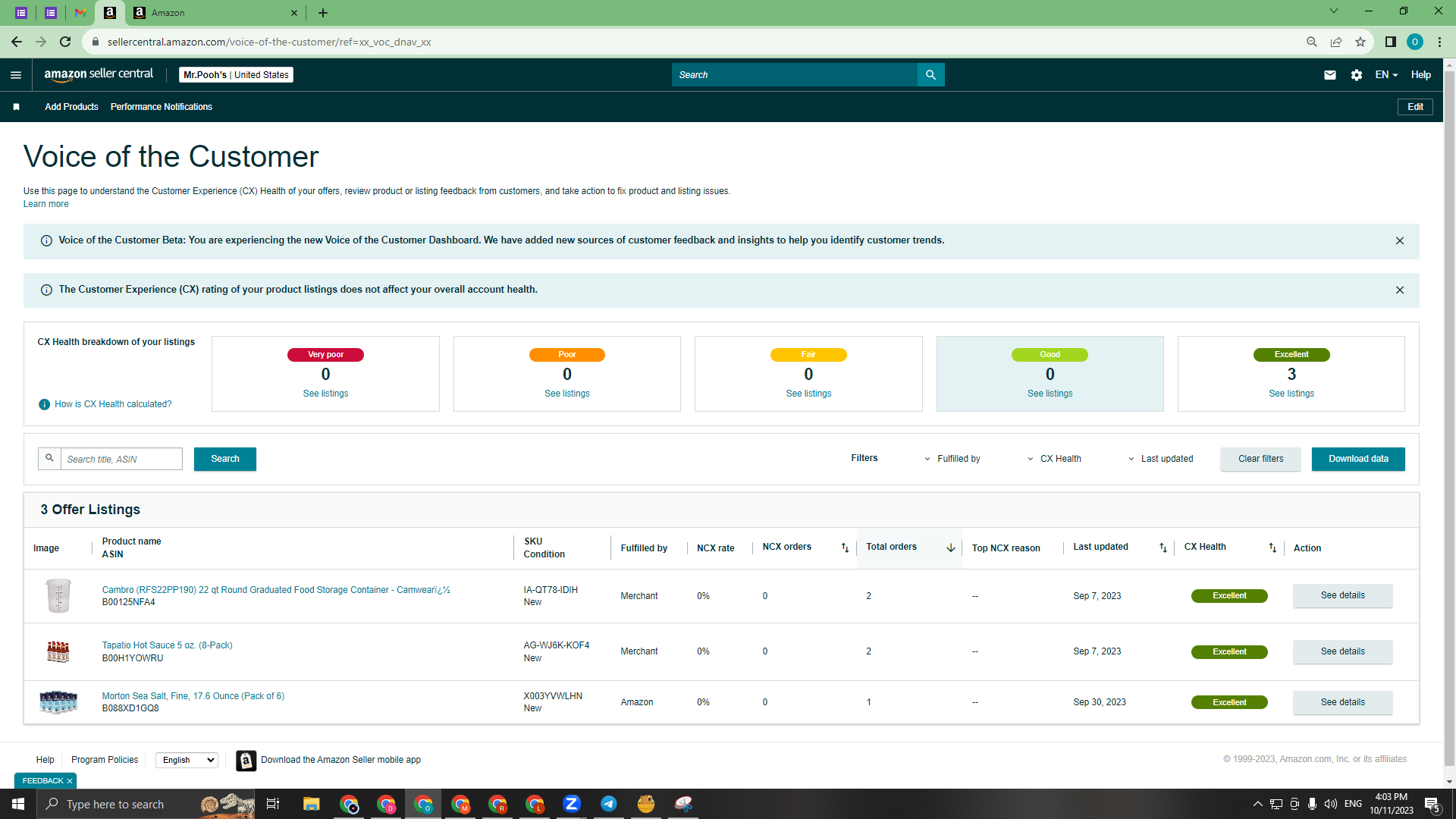
Task: Click the Tapatio Hot Sauce product thumbnail
Action: pos(58,652)
